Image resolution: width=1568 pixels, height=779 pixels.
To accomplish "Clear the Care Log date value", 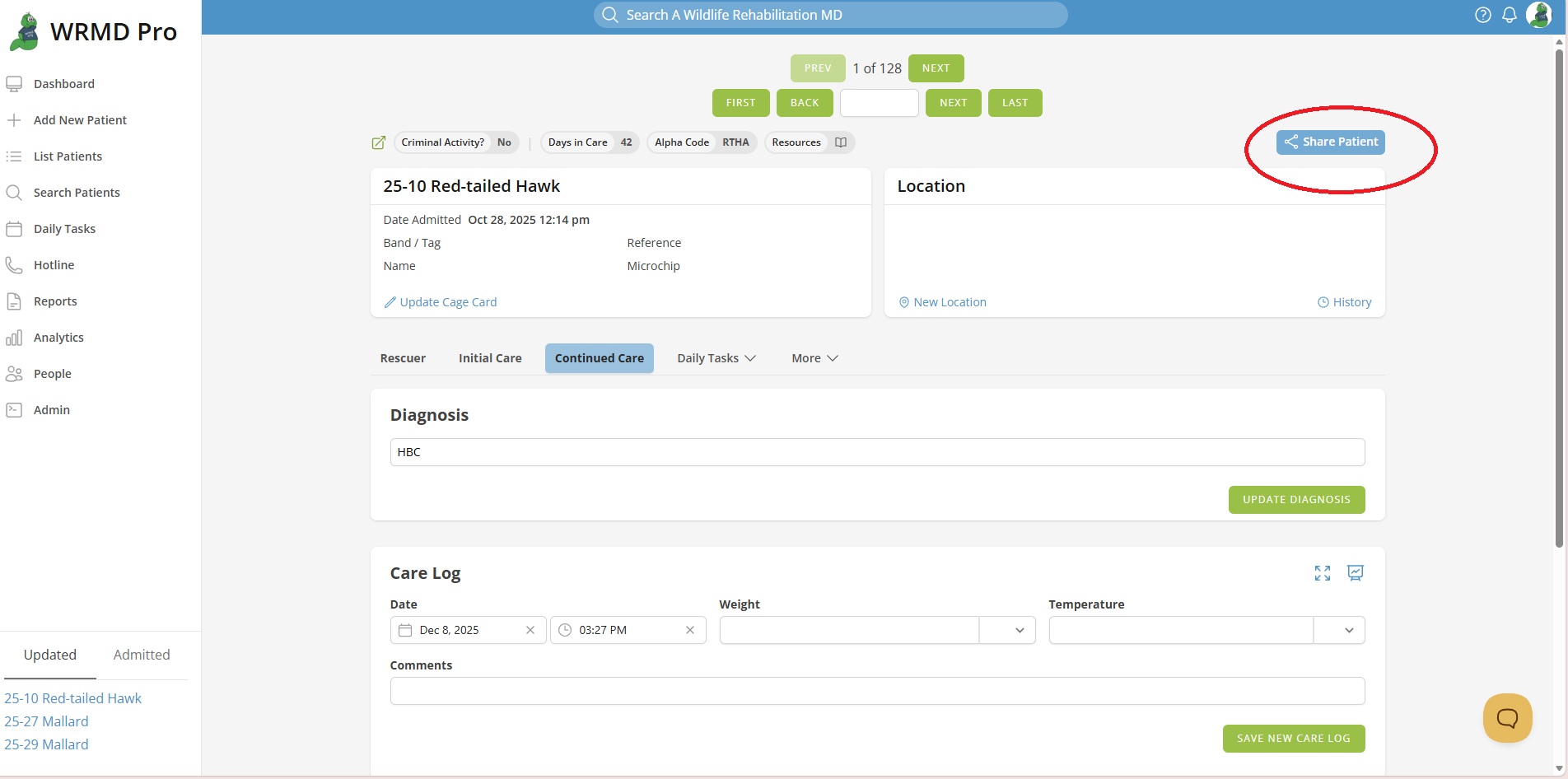I will [x=530, y=630].
